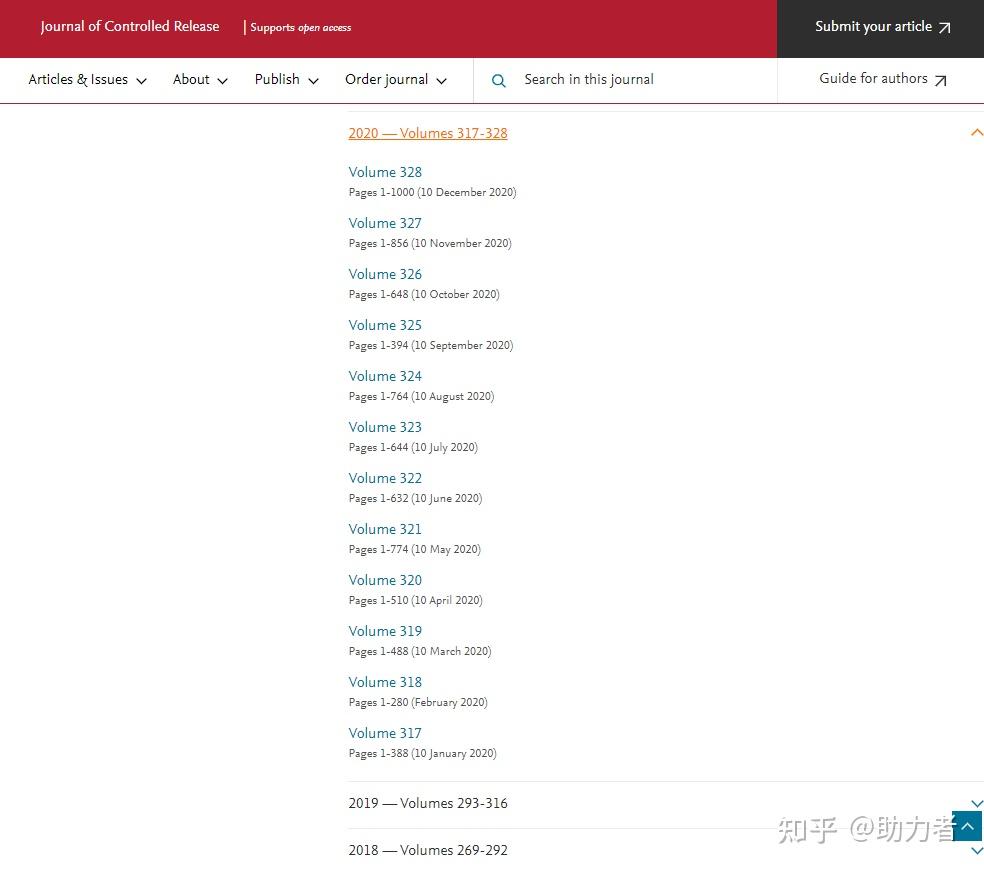The image size is (984, 869).
Task: Expand 2018 — Volumes 269-292 row
Action: [665, 850]
